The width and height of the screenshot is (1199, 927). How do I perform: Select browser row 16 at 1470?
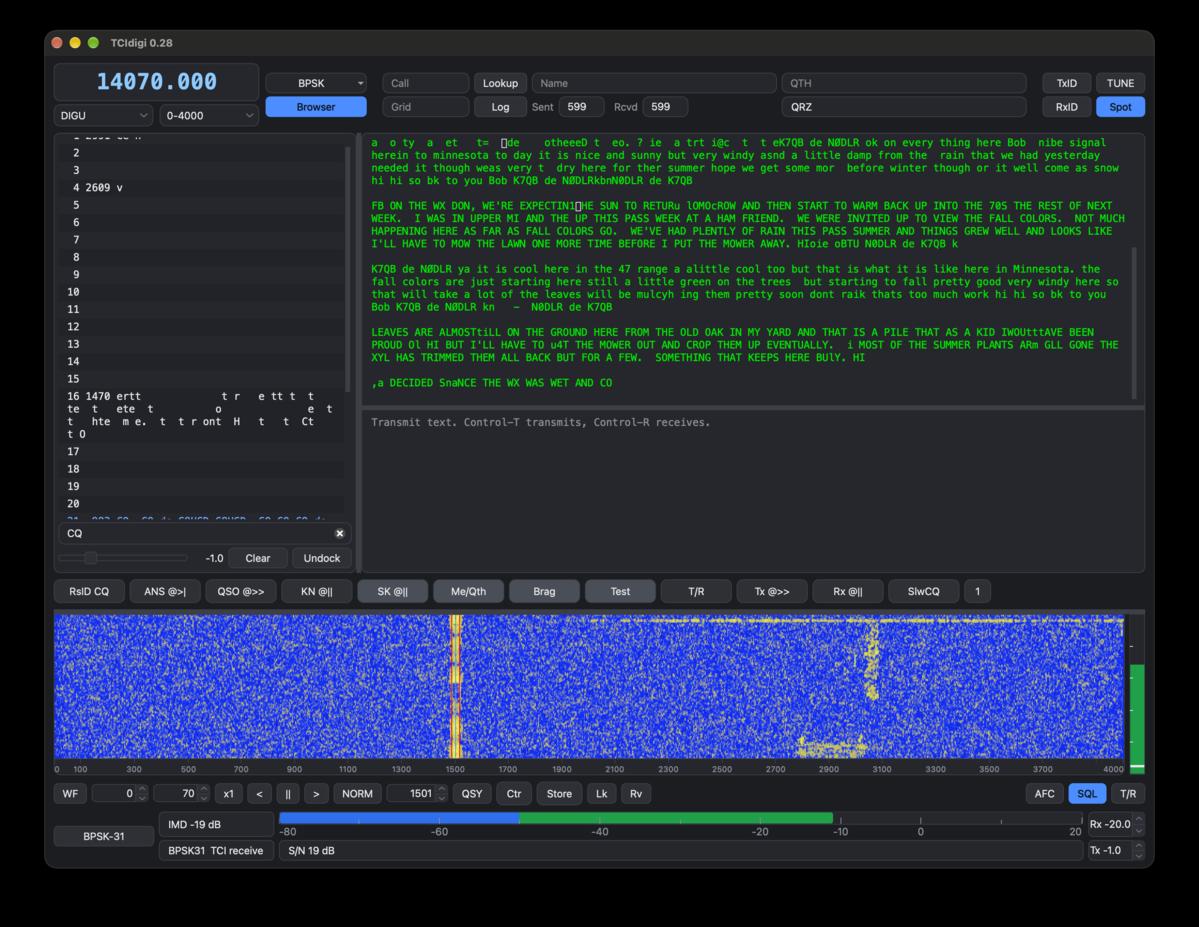pos(203,415)
